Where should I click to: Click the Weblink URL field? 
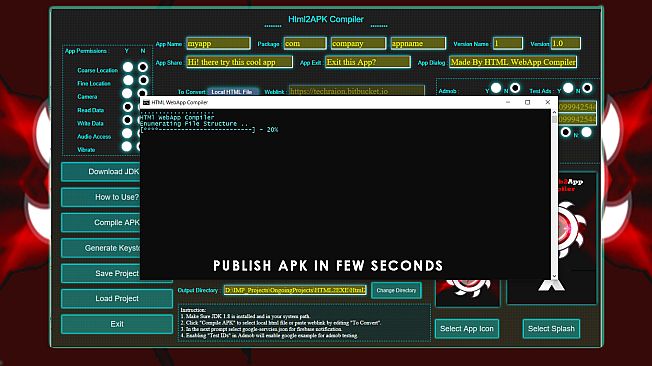357,91
